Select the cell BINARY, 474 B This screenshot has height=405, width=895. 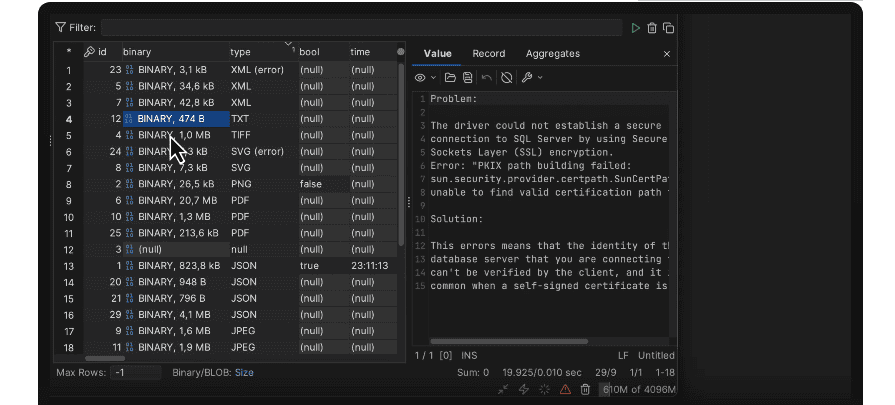click(176, 119)
